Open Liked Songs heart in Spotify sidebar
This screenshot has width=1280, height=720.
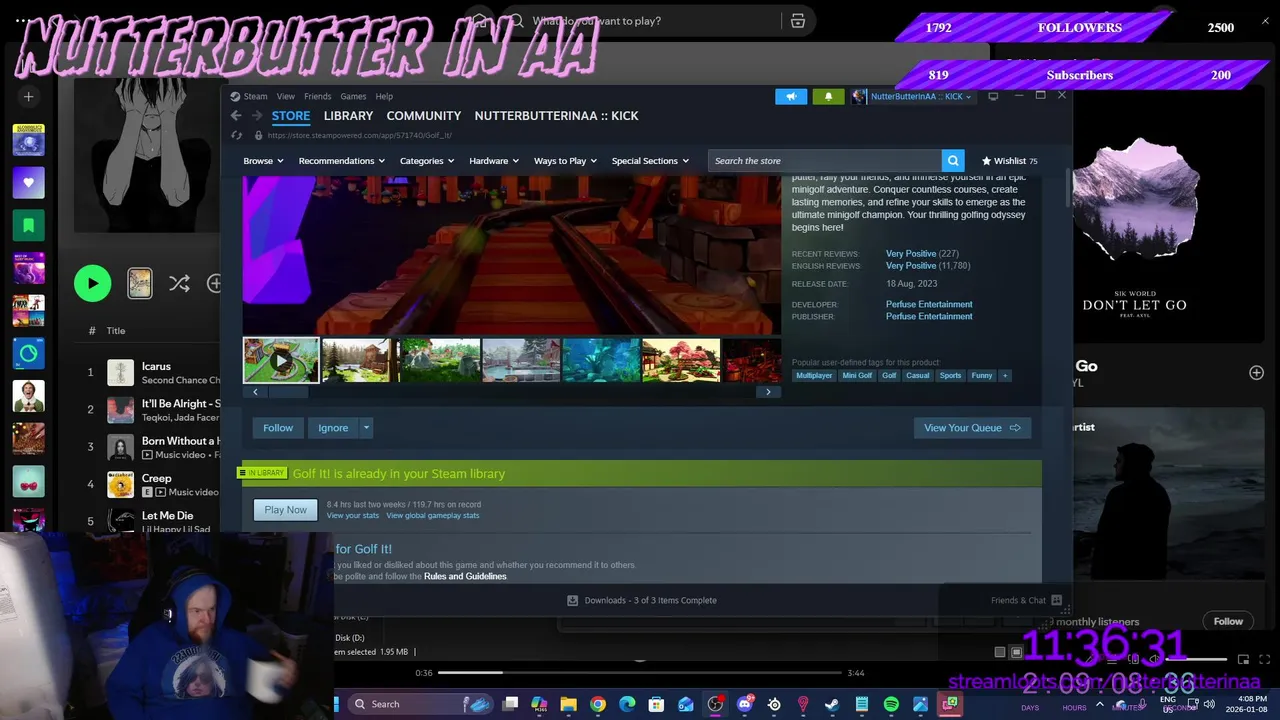pyautogui.click(x=28, y=183)
